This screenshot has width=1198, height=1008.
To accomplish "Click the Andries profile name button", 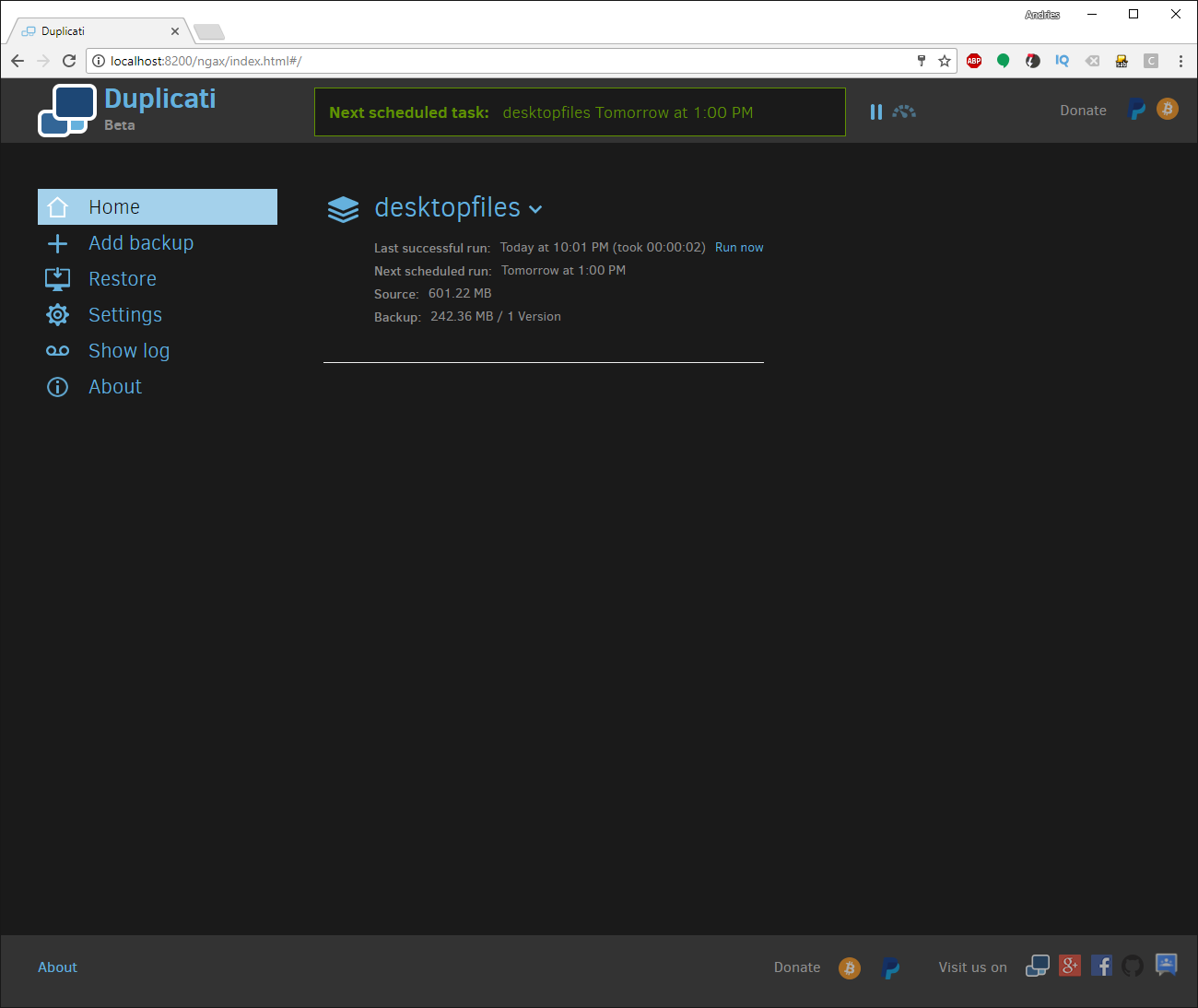I will click(x=1042, y=15).
